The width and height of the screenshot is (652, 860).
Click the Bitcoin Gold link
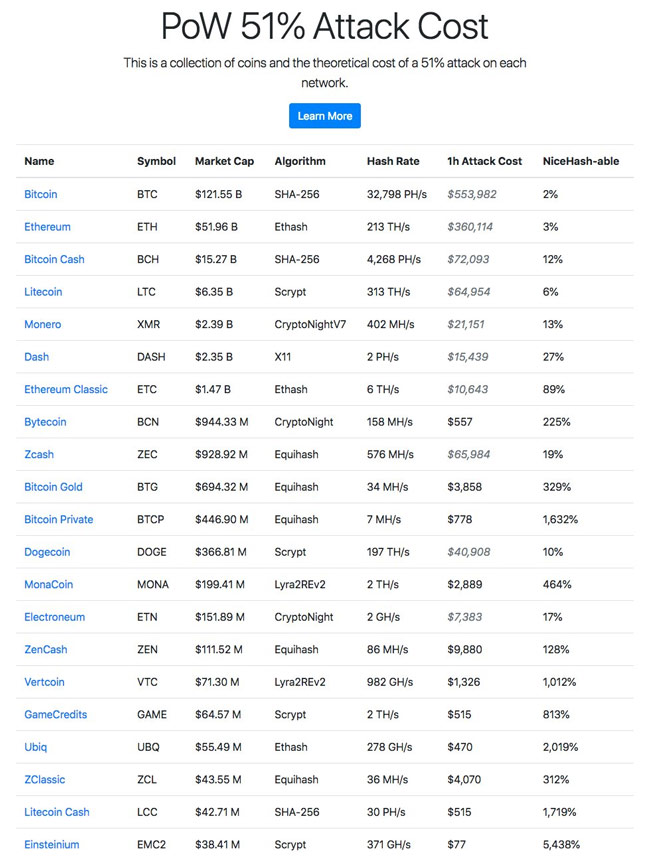(x=53, y=487)
